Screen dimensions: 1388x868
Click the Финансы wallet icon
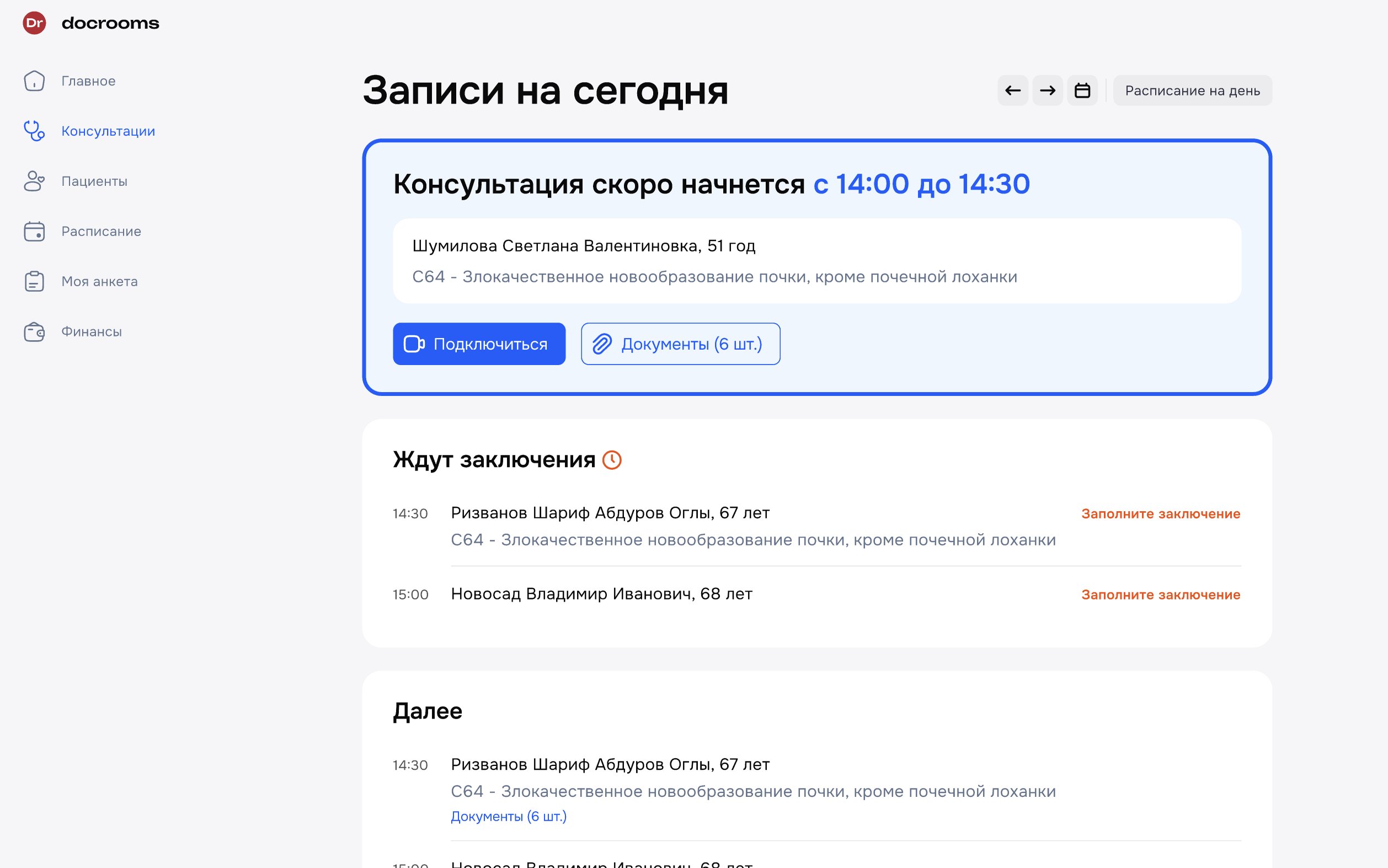pos(34,331)
